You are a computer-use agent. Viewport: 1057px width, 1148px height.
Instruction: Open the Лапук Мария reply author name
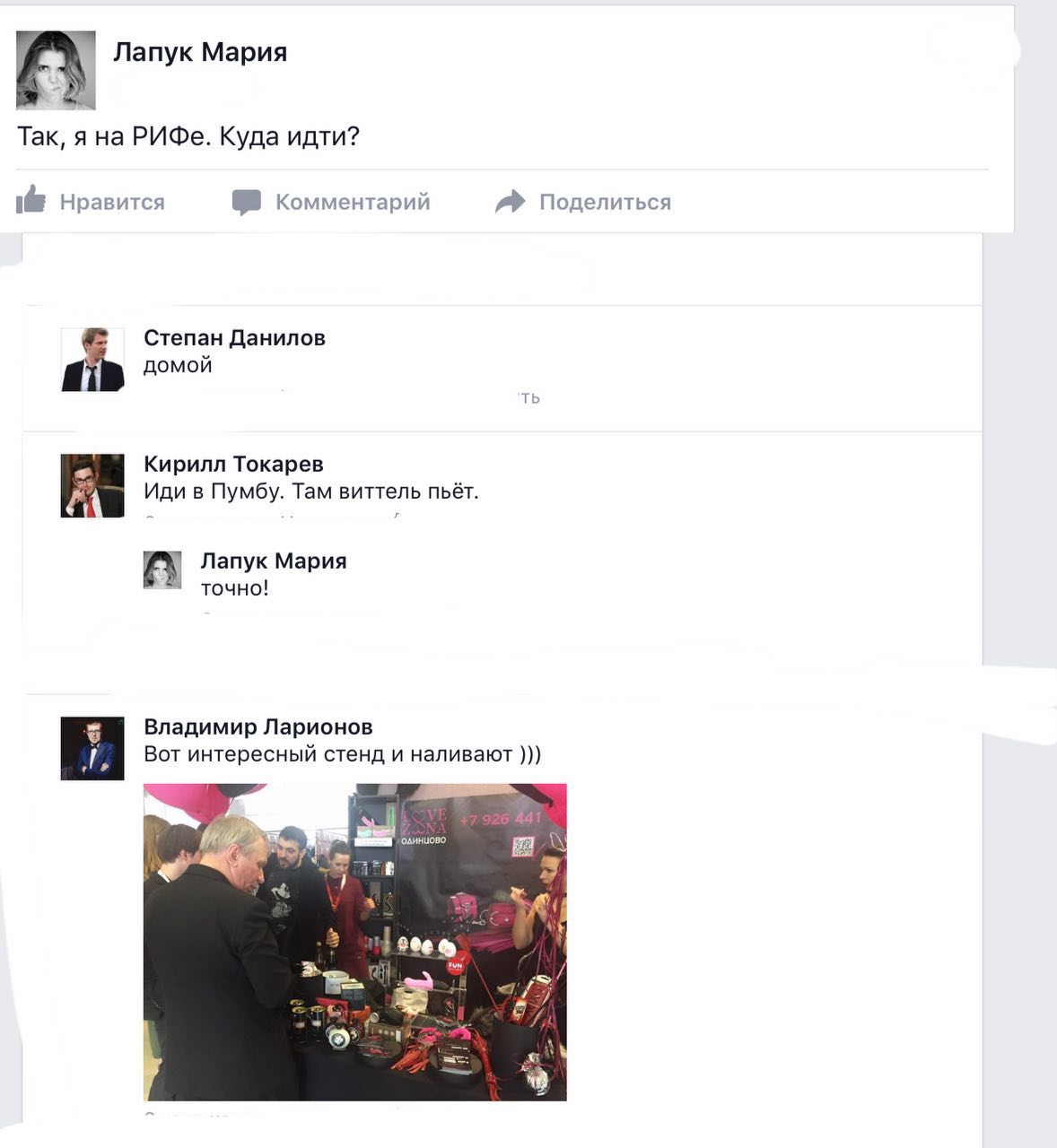[274, 561]
